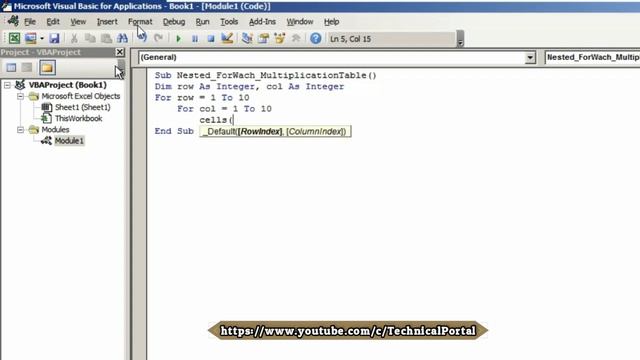
Task: Open the Properties Window toolbar icon
Action: (263, 38)
